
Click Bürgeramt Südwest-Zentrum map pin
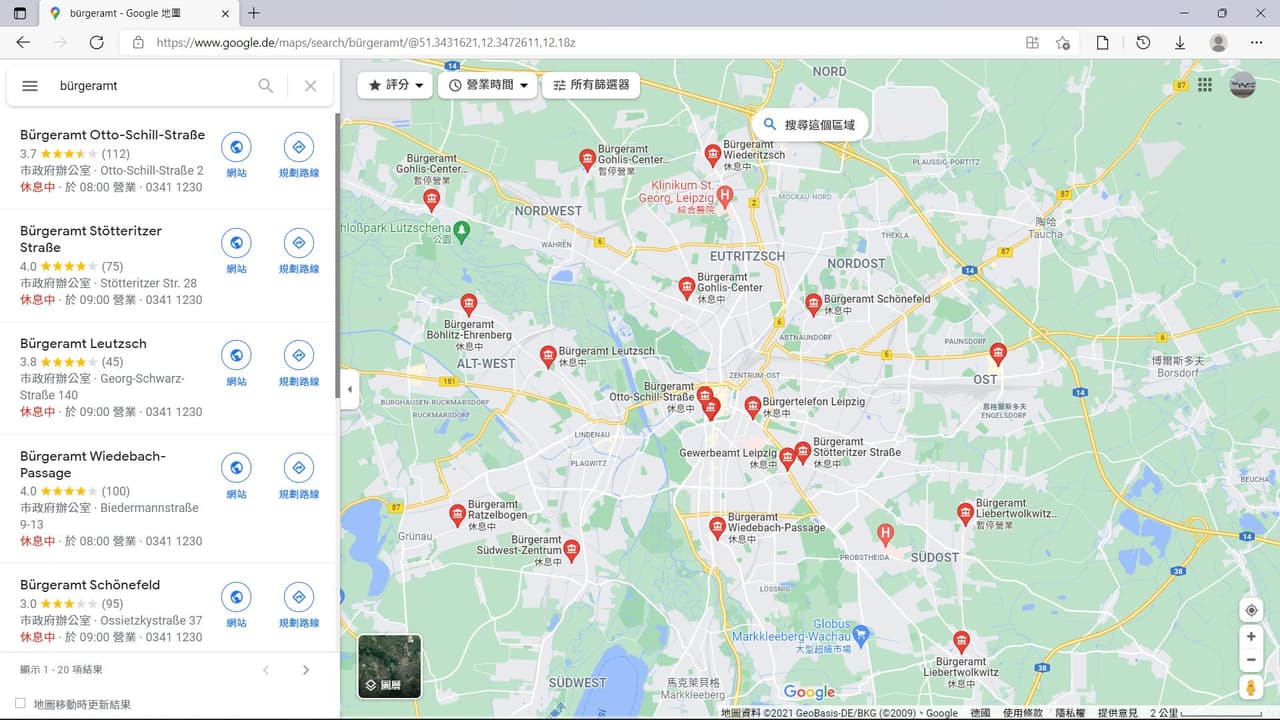(571, 549)
